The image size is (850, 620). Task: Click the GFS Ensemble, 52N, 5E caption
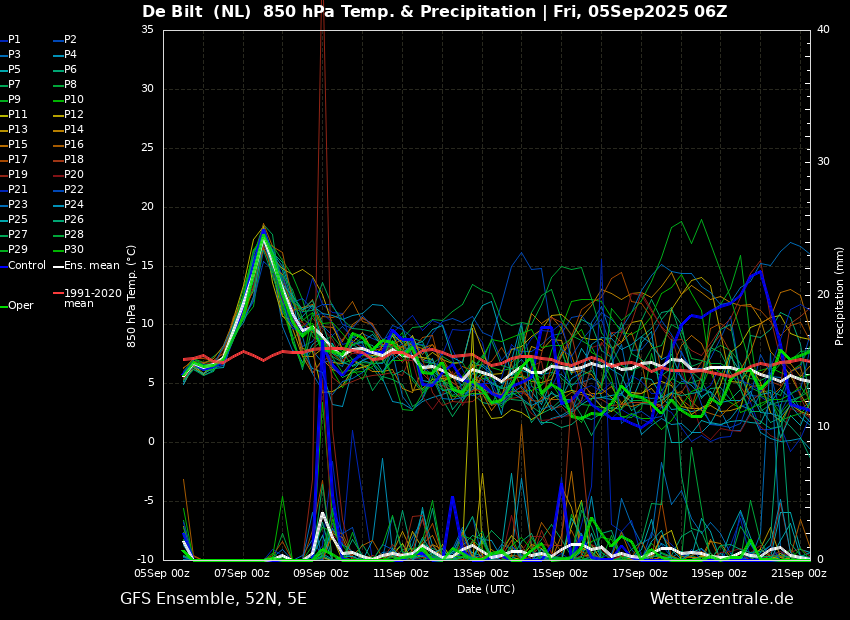[214, 599]
